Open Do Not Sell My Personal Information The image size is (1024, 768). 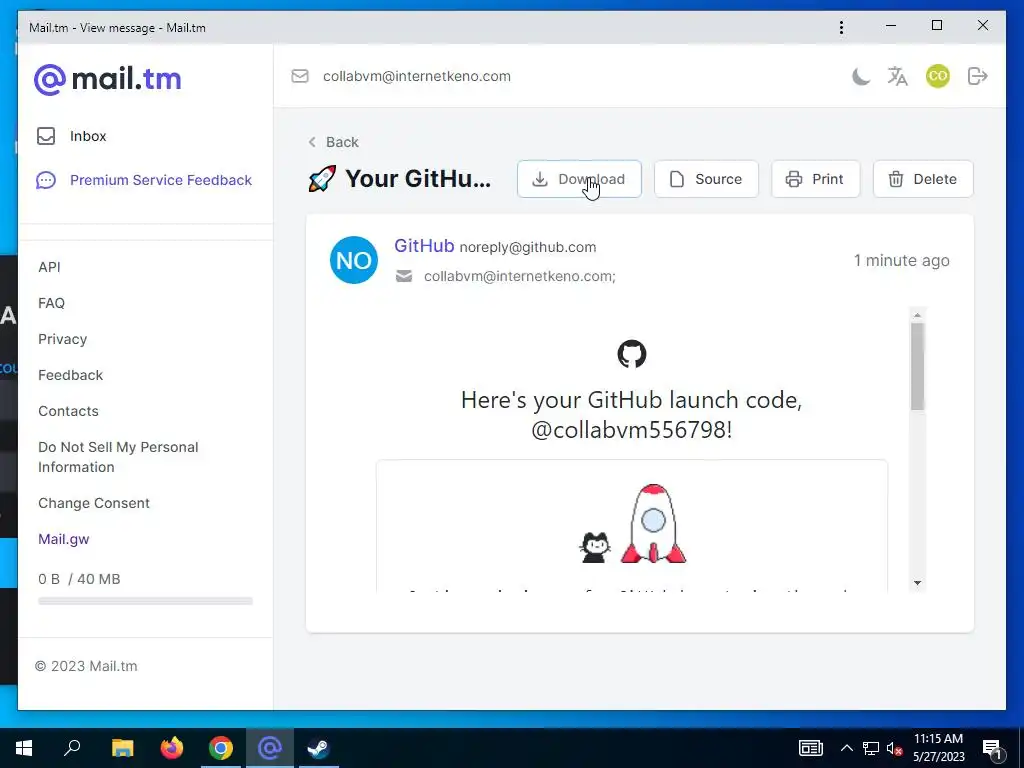118,457
